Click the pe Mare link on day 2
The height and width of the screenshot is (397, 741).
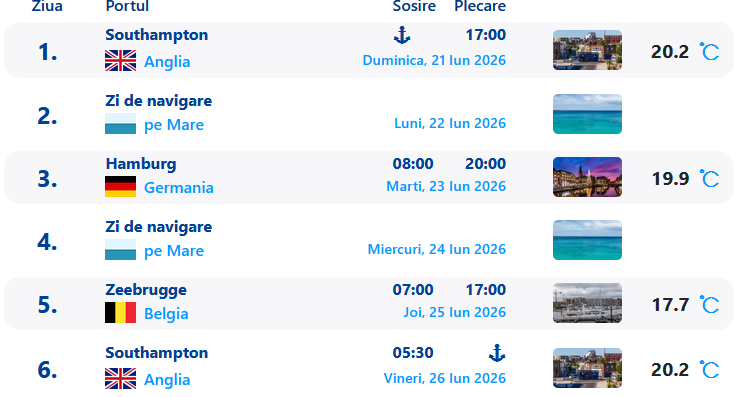pyautogui.click(x=174, y=125)
